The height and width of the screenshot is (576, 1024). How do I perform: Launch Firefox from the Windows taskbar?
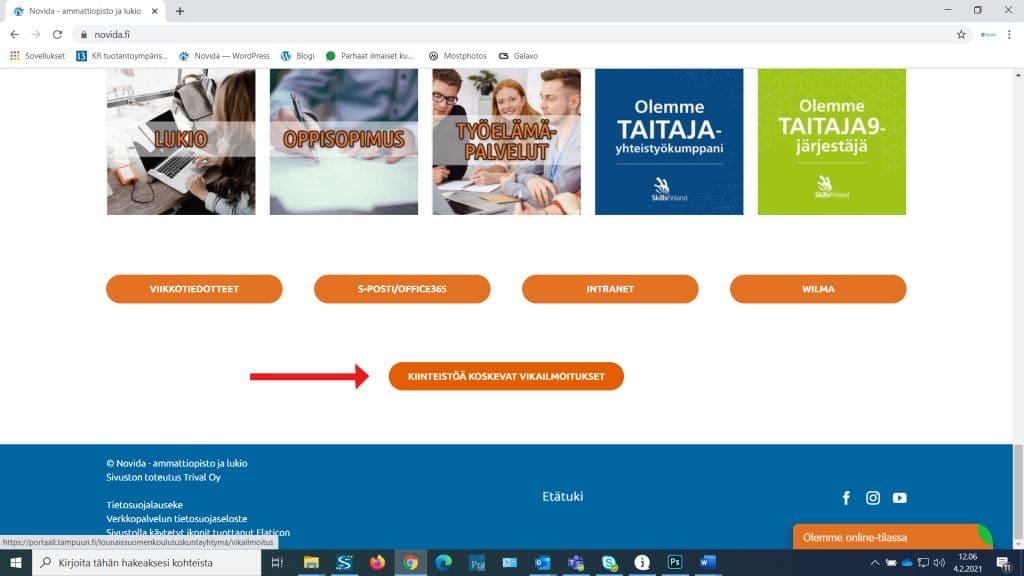coord(377,563)
